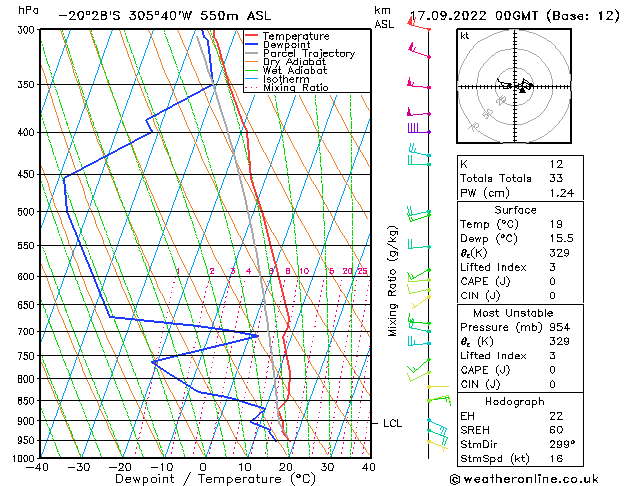Click the 650 pressure level label
This screenshot has height=486, width=629.
click(x=28, y=305)
